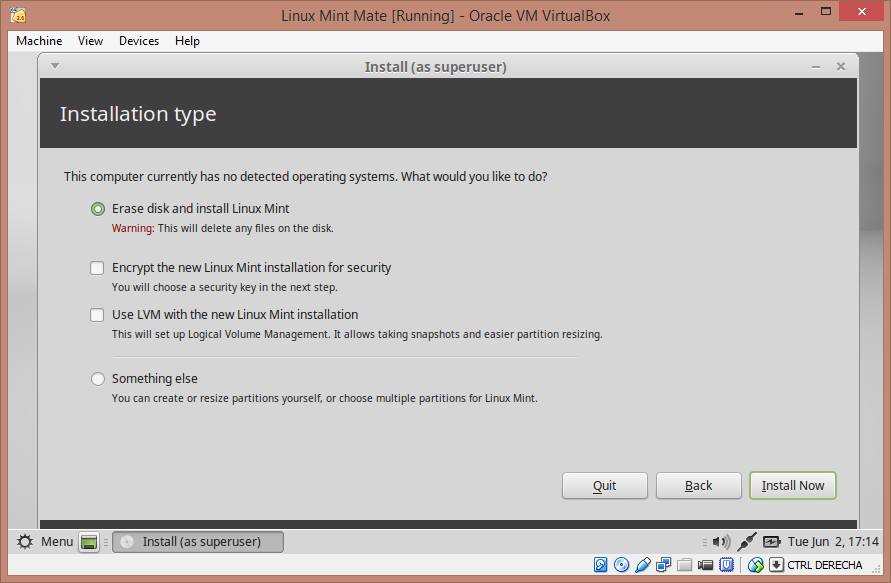Click the window resize grip at status bar
Screen dimensions: 891x583
click(x=876, y=567)
